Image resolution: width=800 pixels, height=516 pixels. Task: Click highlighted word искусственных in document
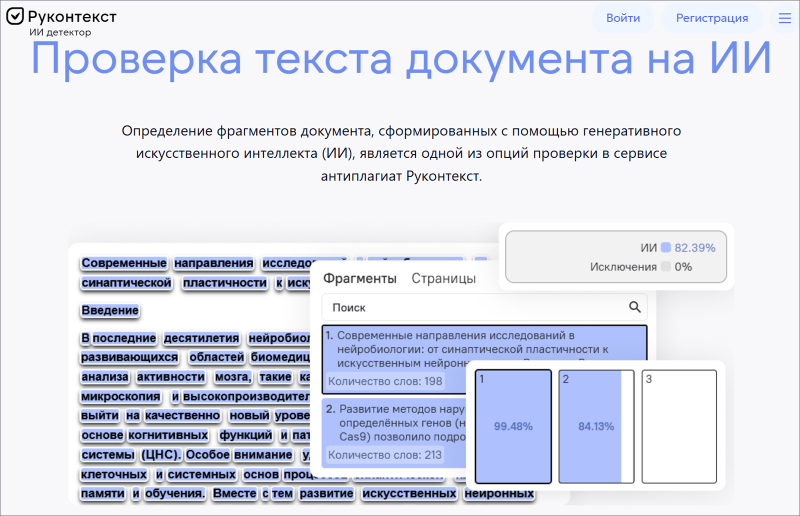pos(409,494)
